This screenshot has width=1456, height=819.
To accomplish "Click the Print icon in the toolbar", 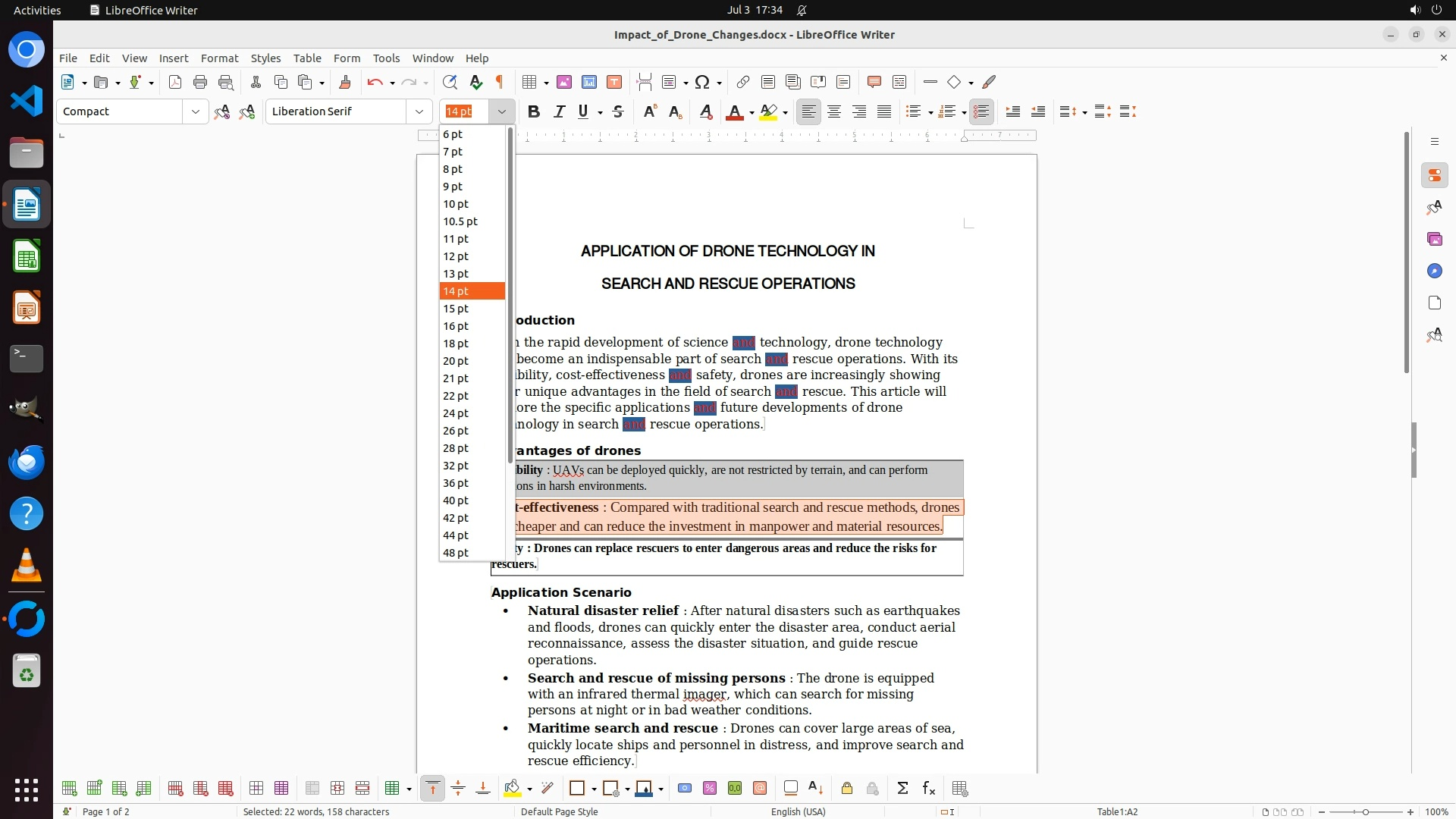I will pyautogui.click(x=200, y=82).
